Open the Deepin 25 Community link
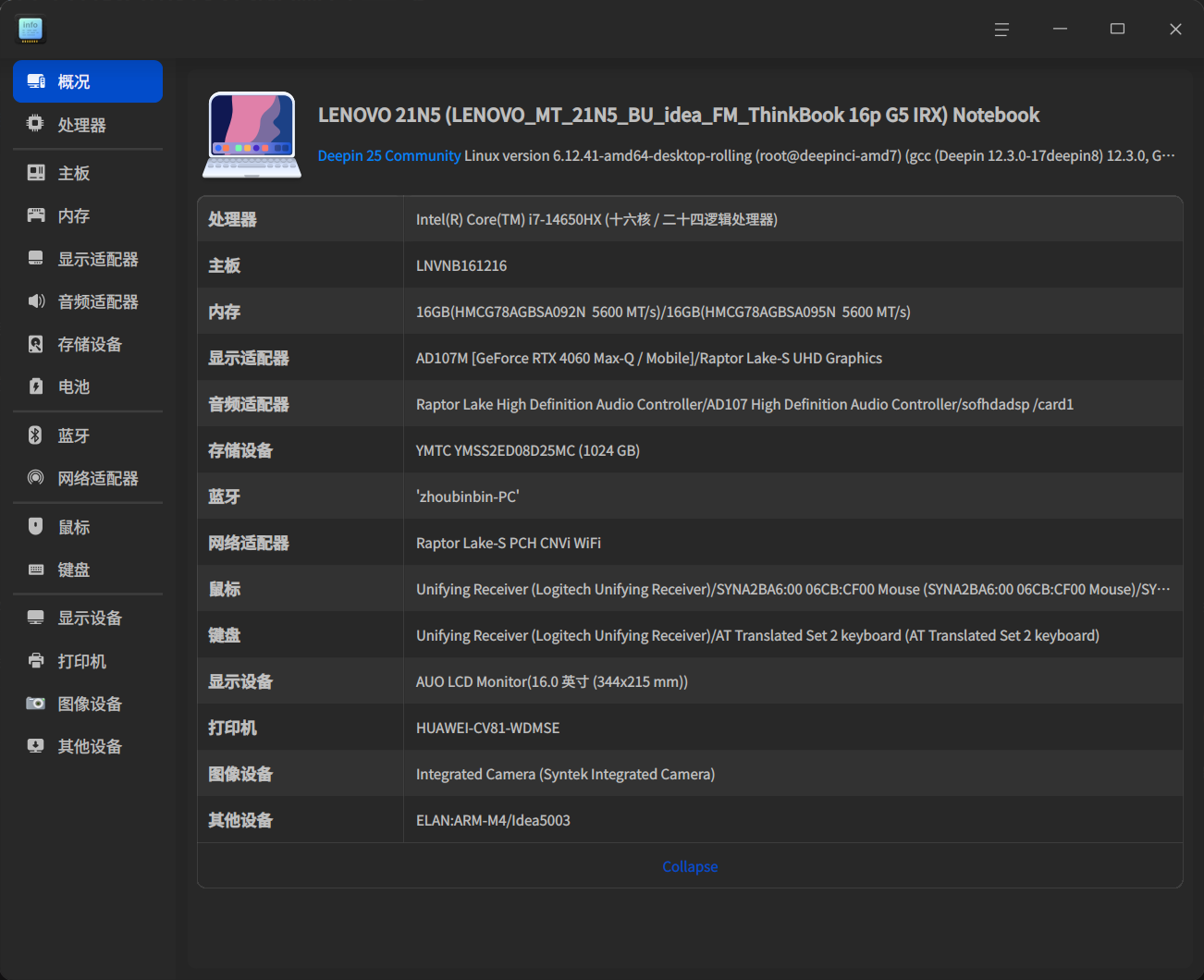The image size is (1204, 980). click(x=389, y=155)
